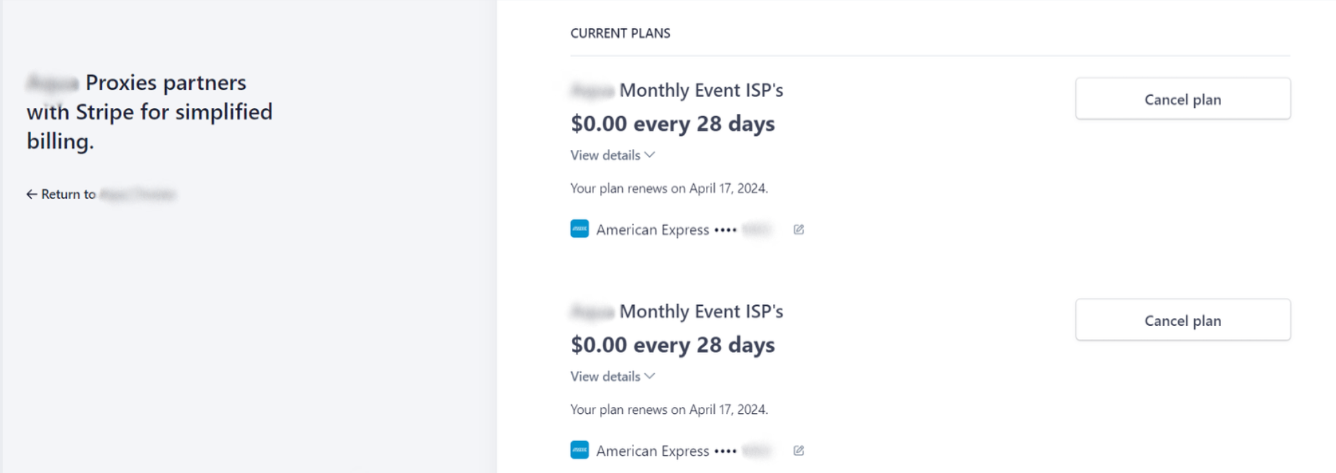The image size is (1336, 473).
Task: Click the Proxies partners with Stripe heading
Action: pos(150,112)
